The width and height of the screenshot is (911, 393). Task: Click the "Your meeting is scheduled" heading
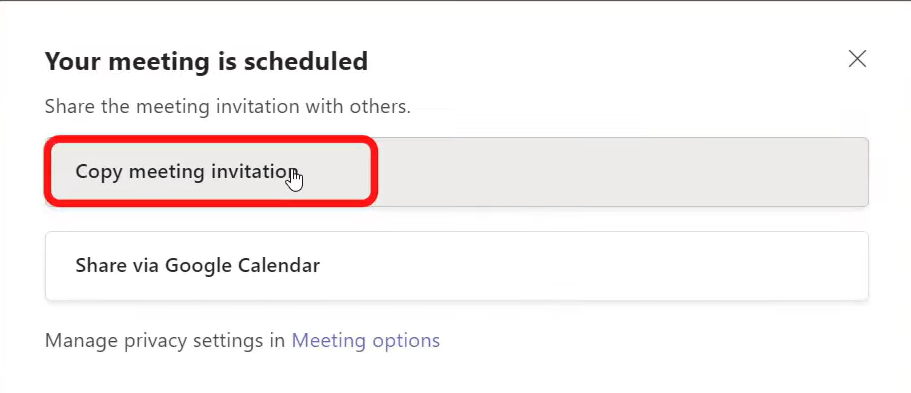tap(206, 61)
